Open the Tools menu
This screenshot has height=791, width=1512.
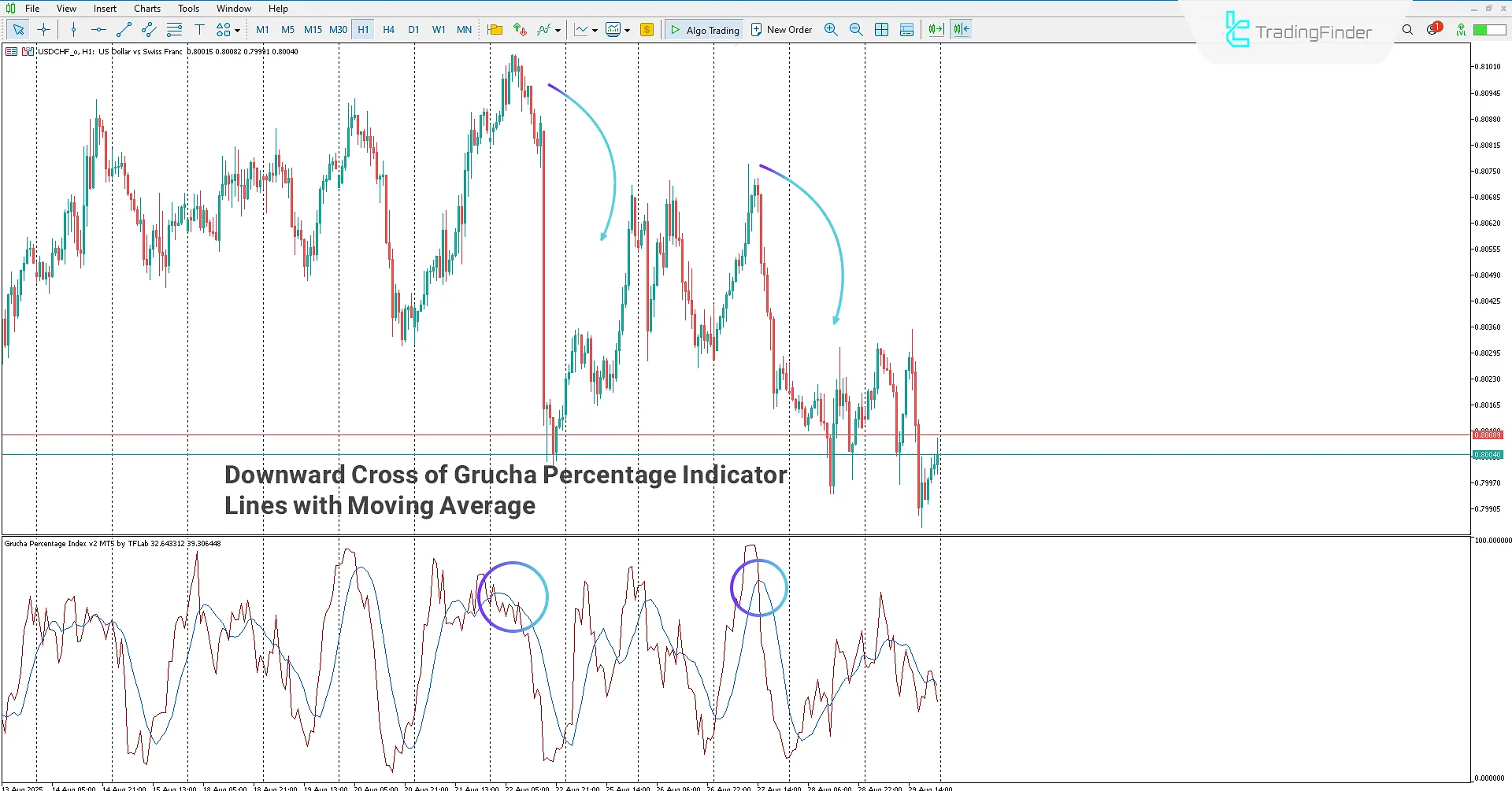188,8
